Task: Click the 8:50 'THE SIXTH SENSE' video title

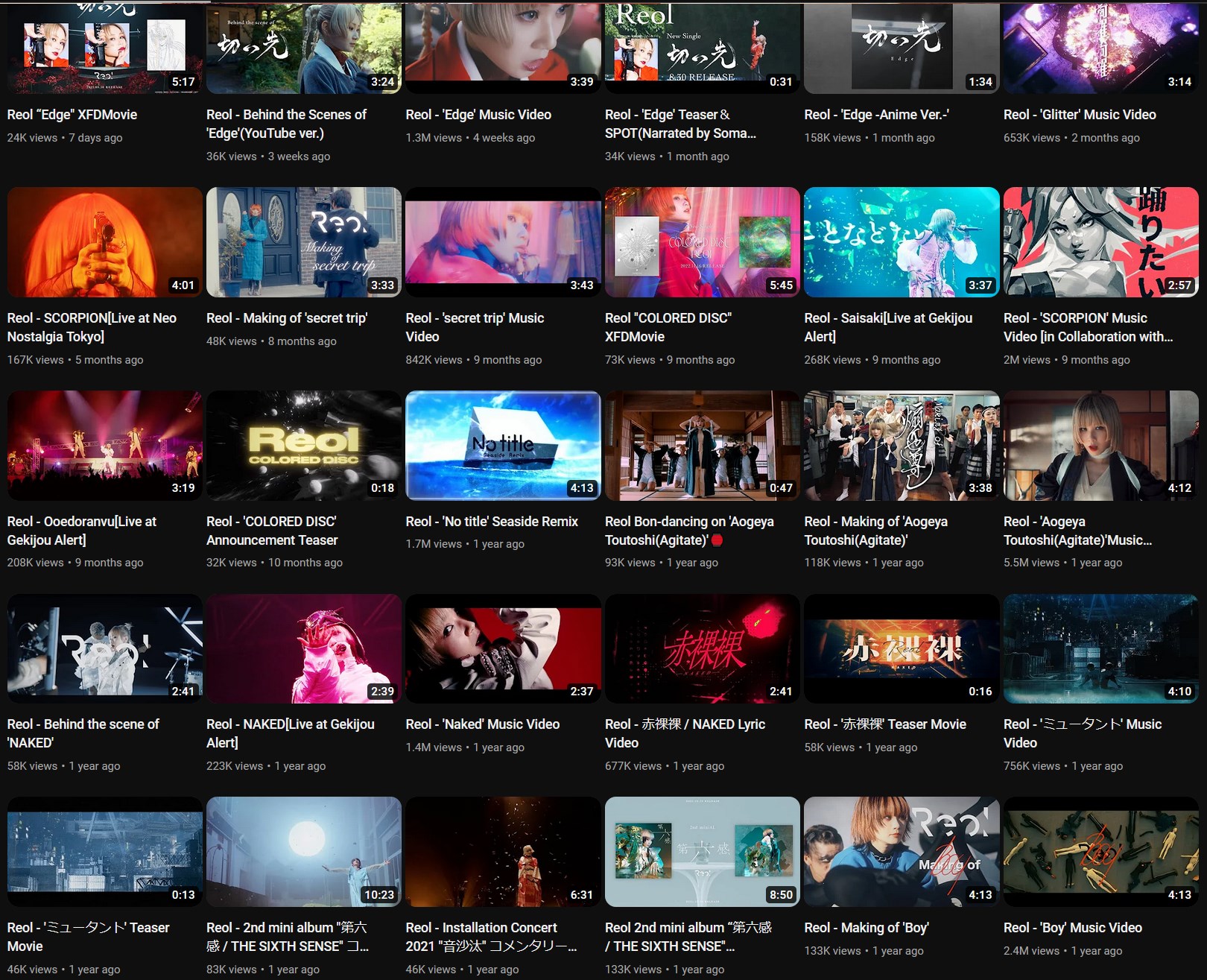Action: point(688,937)
